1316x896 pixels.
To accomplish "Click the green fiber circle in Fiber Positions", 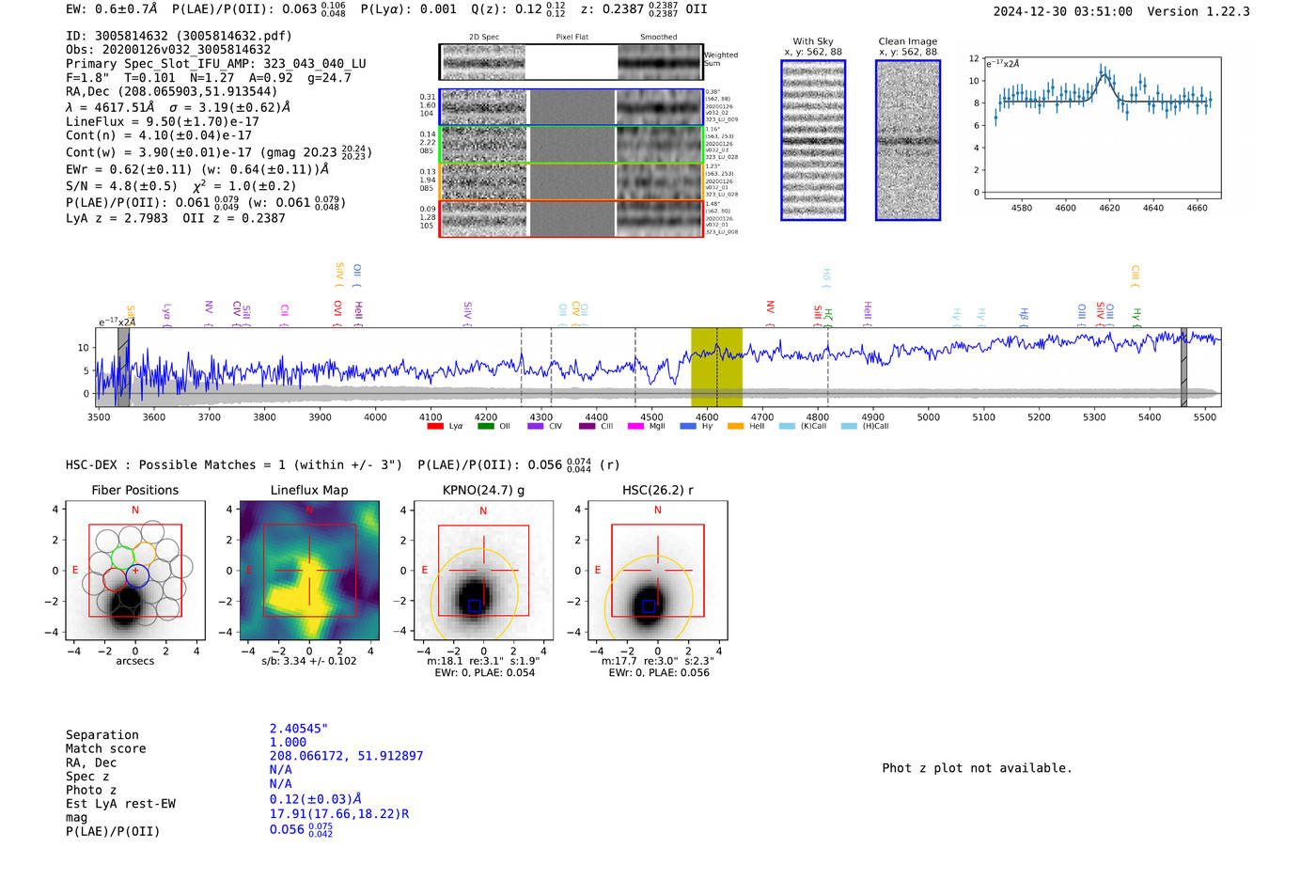I will (x=123, y=557).
